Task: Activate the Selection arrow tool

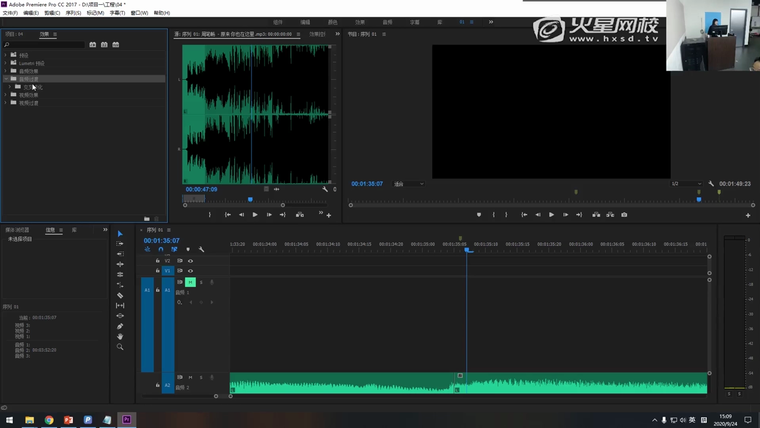Action: click(120, 233)
